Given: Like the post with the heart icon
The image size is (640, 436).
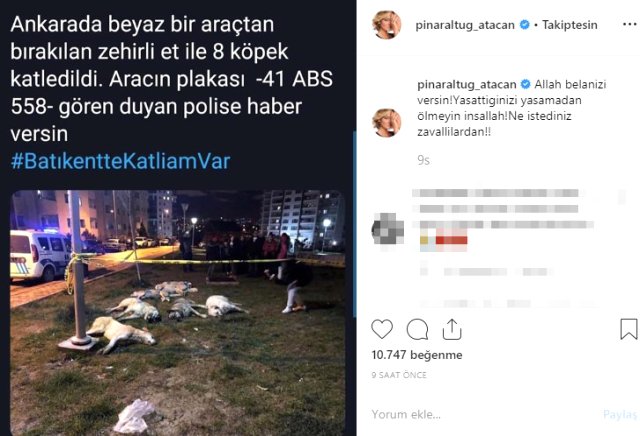Looking at the screenshot, I should click(382, 329).
